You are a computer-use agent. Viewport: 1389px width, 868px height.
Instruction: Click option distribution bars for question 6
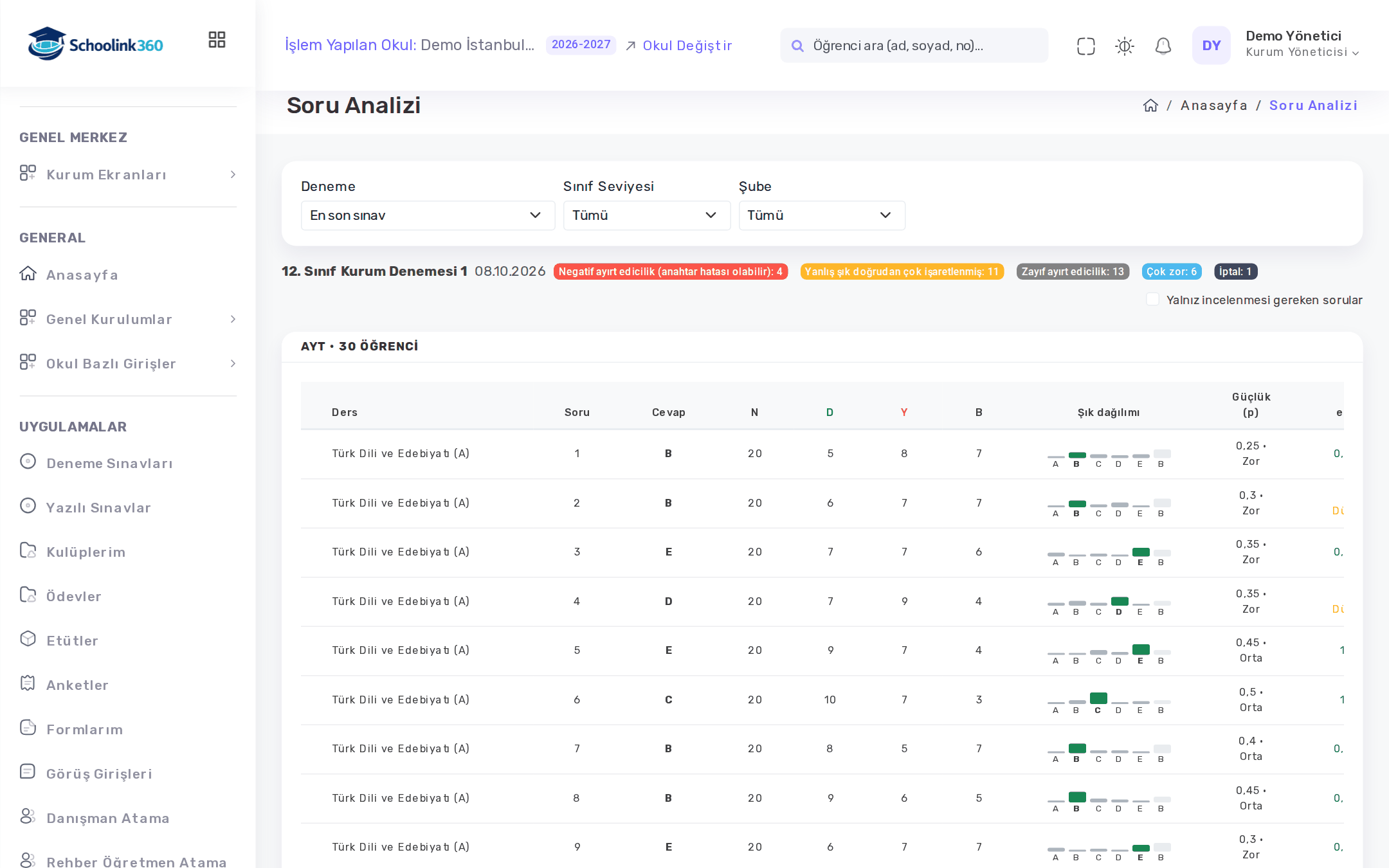[x=1109, y=702]
